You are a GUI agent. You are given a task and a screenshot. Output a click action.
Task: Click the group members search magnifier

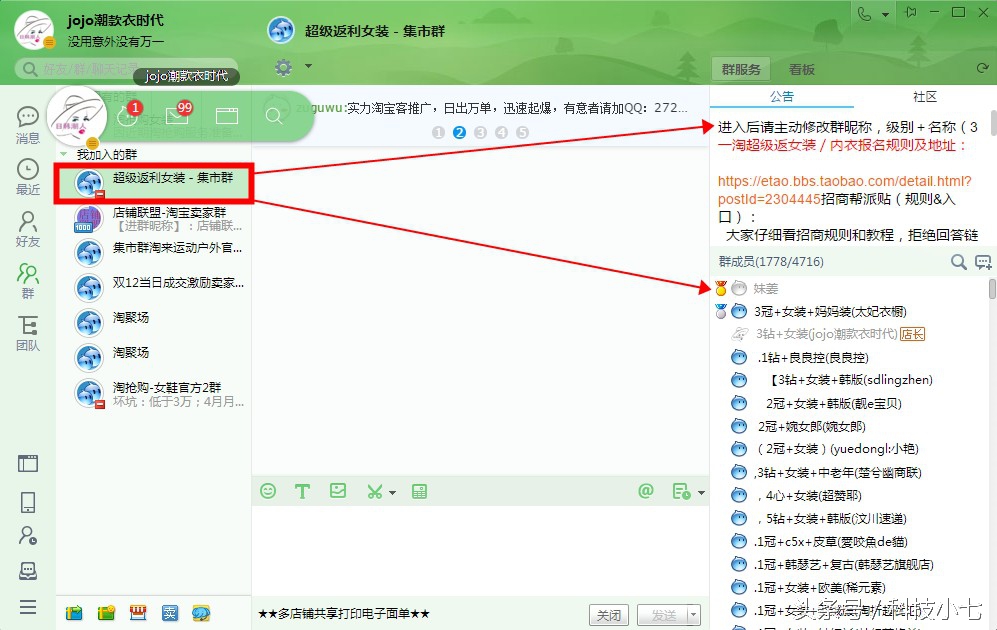957,262
